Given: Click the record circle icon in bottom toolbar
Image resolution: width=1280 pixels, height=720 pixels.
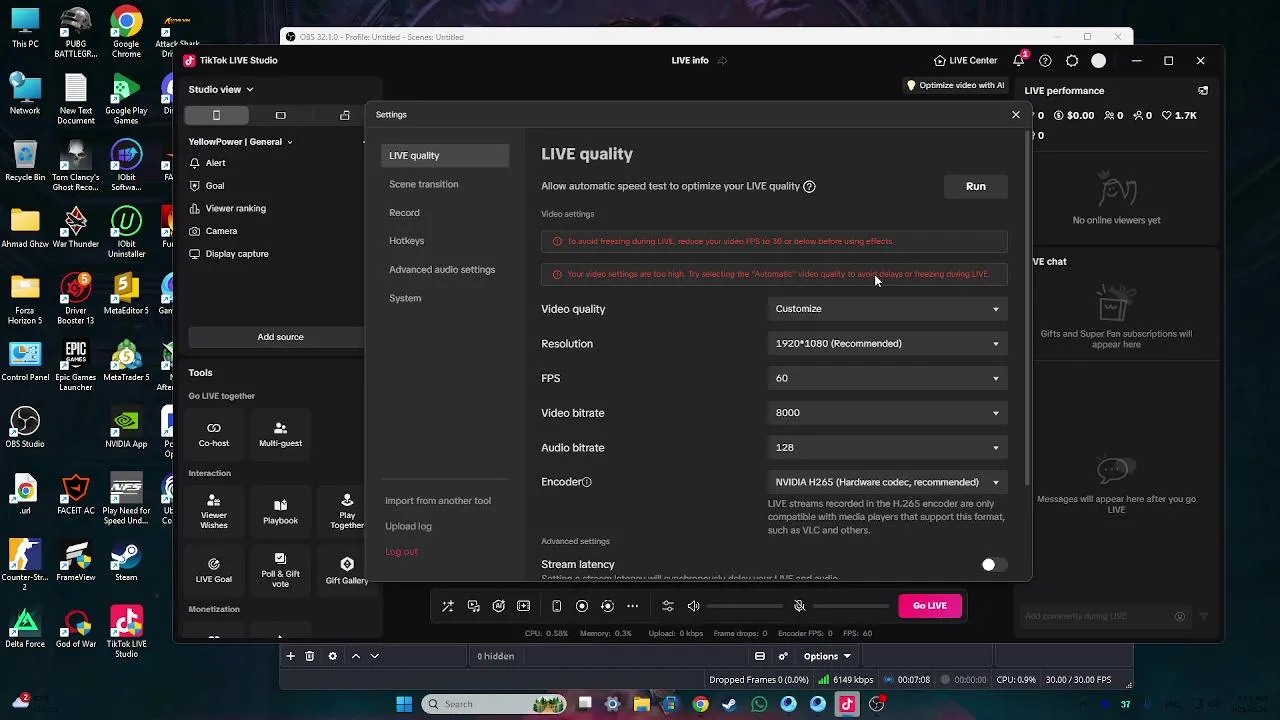Looking at the screenshot, I should pyautogui.click(x=581, y=606).
